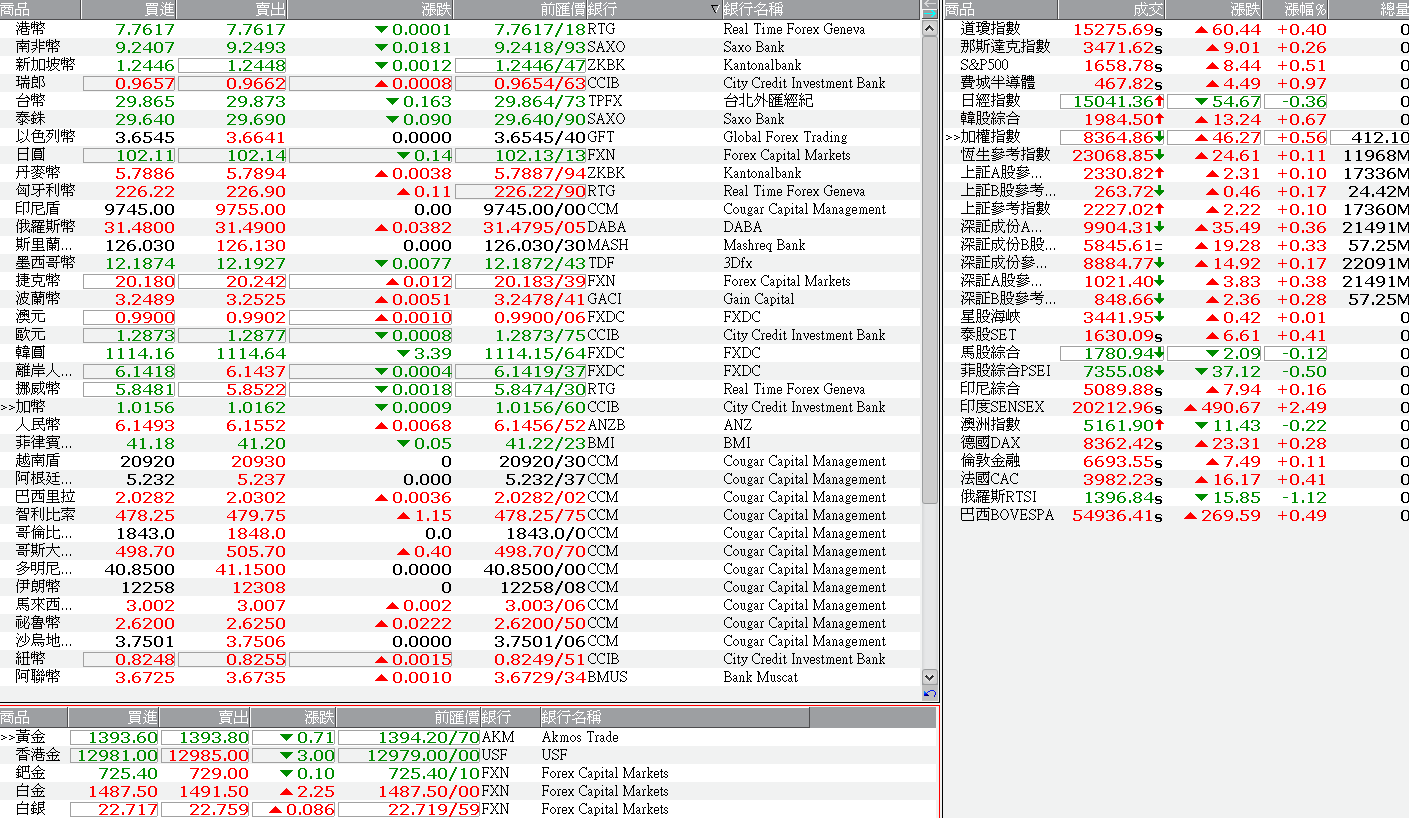The width and height of the screenshot is (1409, 818).
Task: Select the 白金 row
Action: pos(468,791)
